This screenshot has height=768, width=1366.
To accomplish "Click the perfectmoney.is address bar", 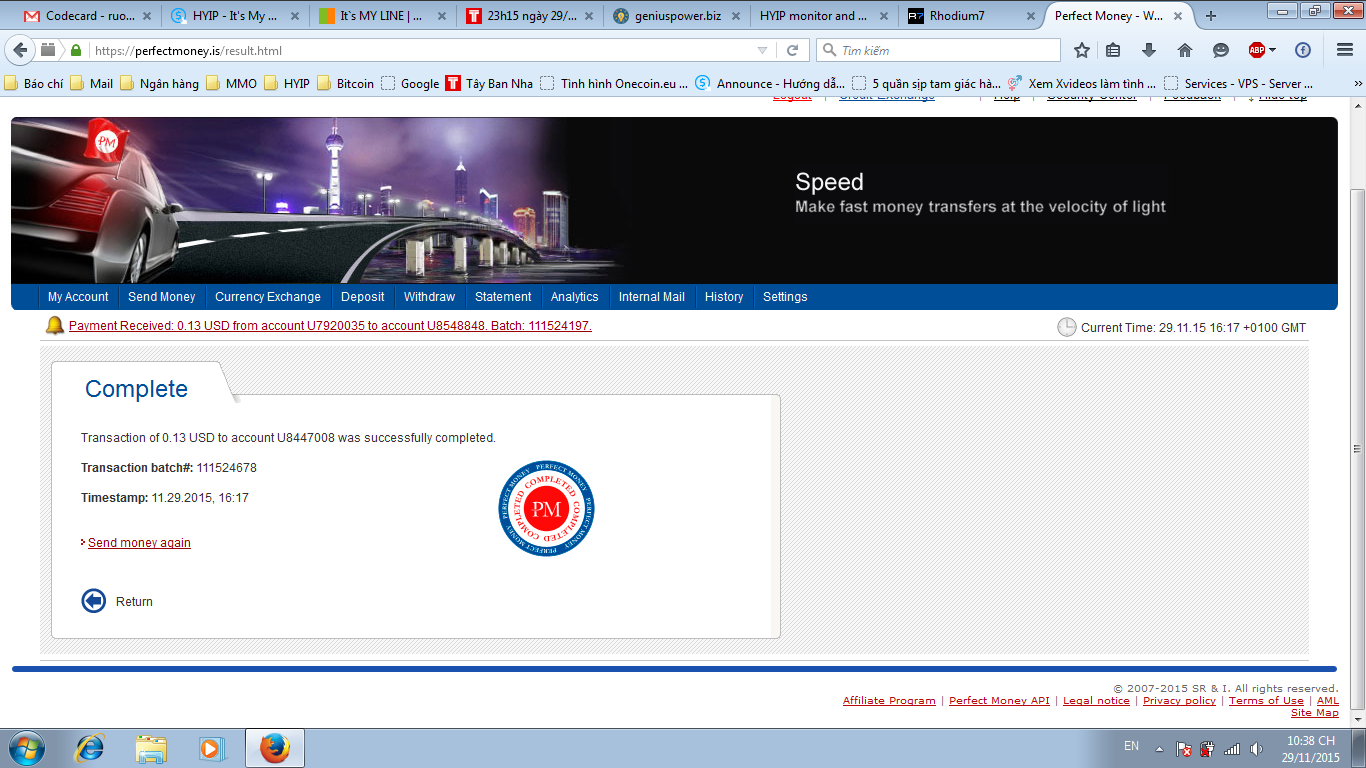I will coord(420,50).
